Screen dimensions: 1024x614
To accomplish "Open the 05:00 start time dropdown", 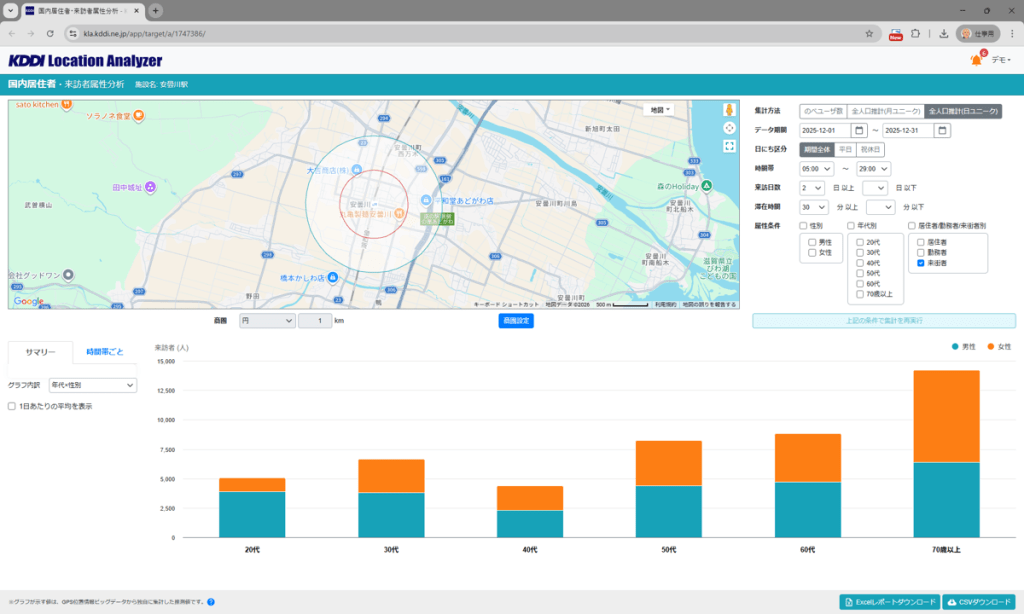I will tap(816, 168).
